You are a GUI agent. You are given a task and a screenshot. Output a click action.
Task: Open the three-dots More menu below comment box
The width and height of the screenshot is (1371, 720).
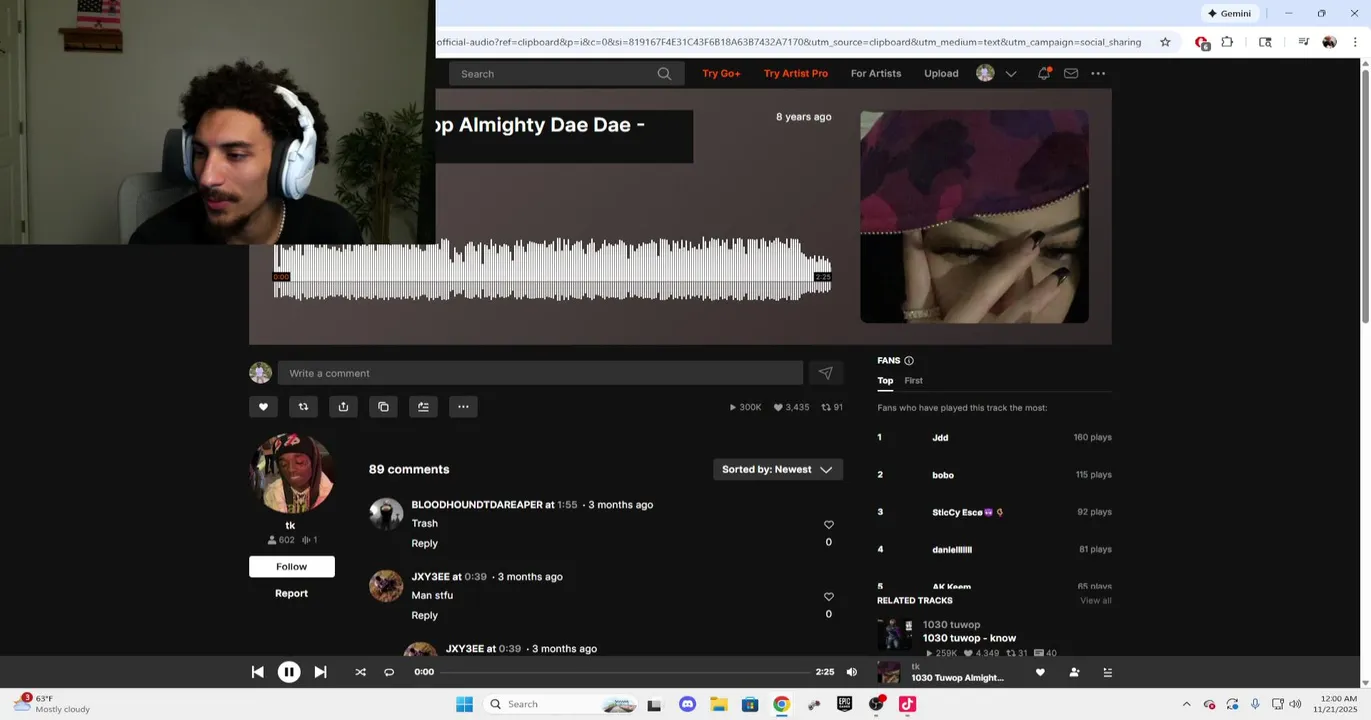(463, 407)
